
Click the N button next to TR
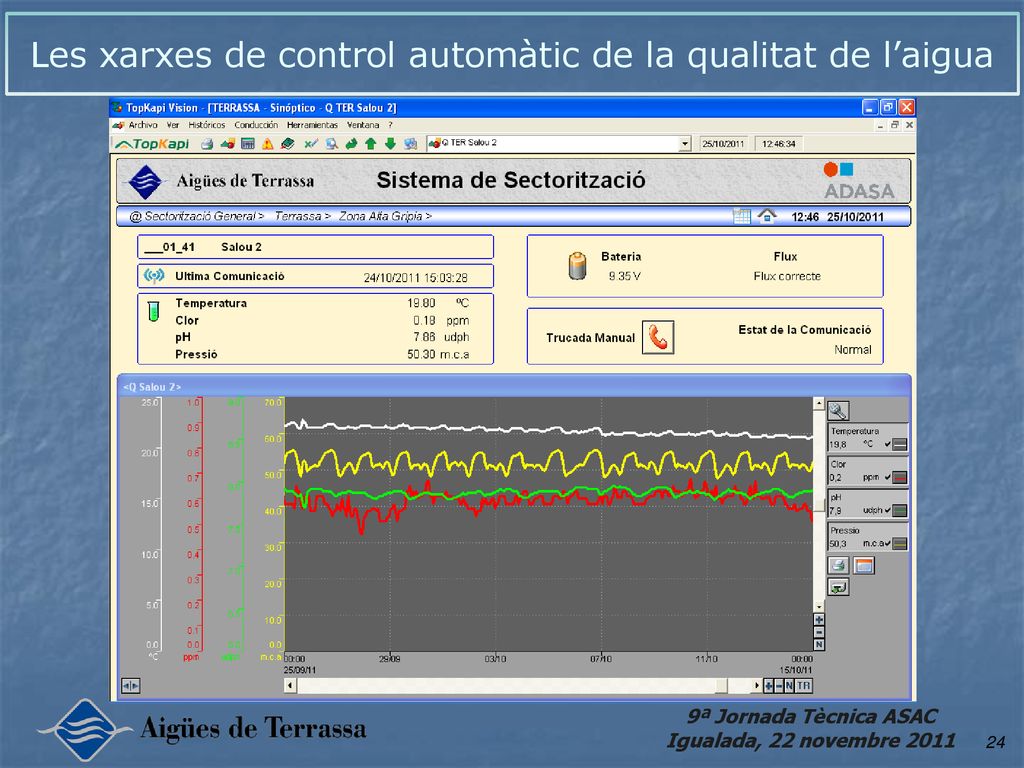tap(789, 686)
